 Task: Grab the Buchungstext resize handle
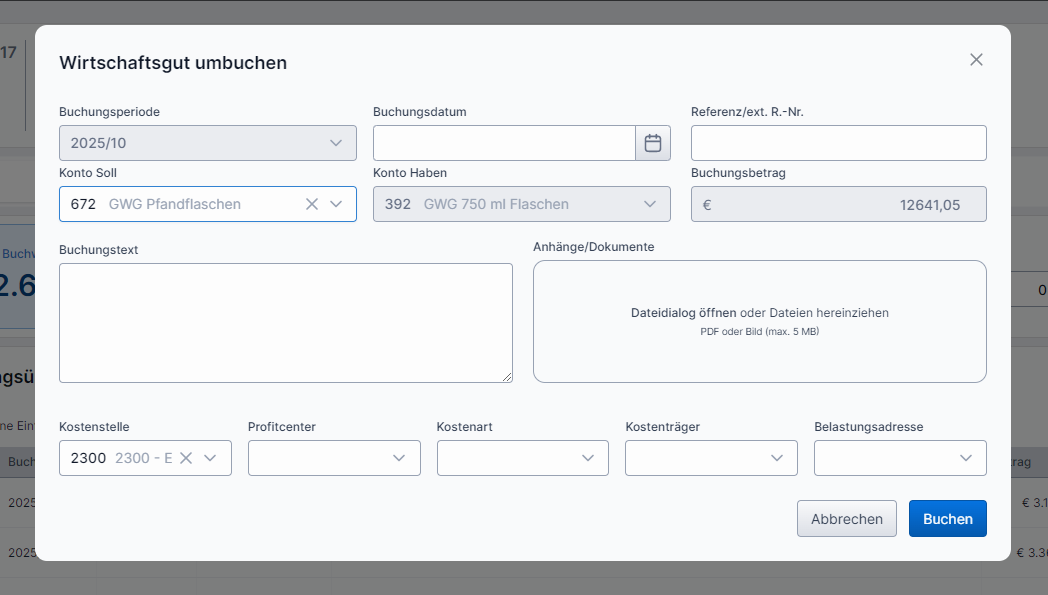[x=507, y=377]
